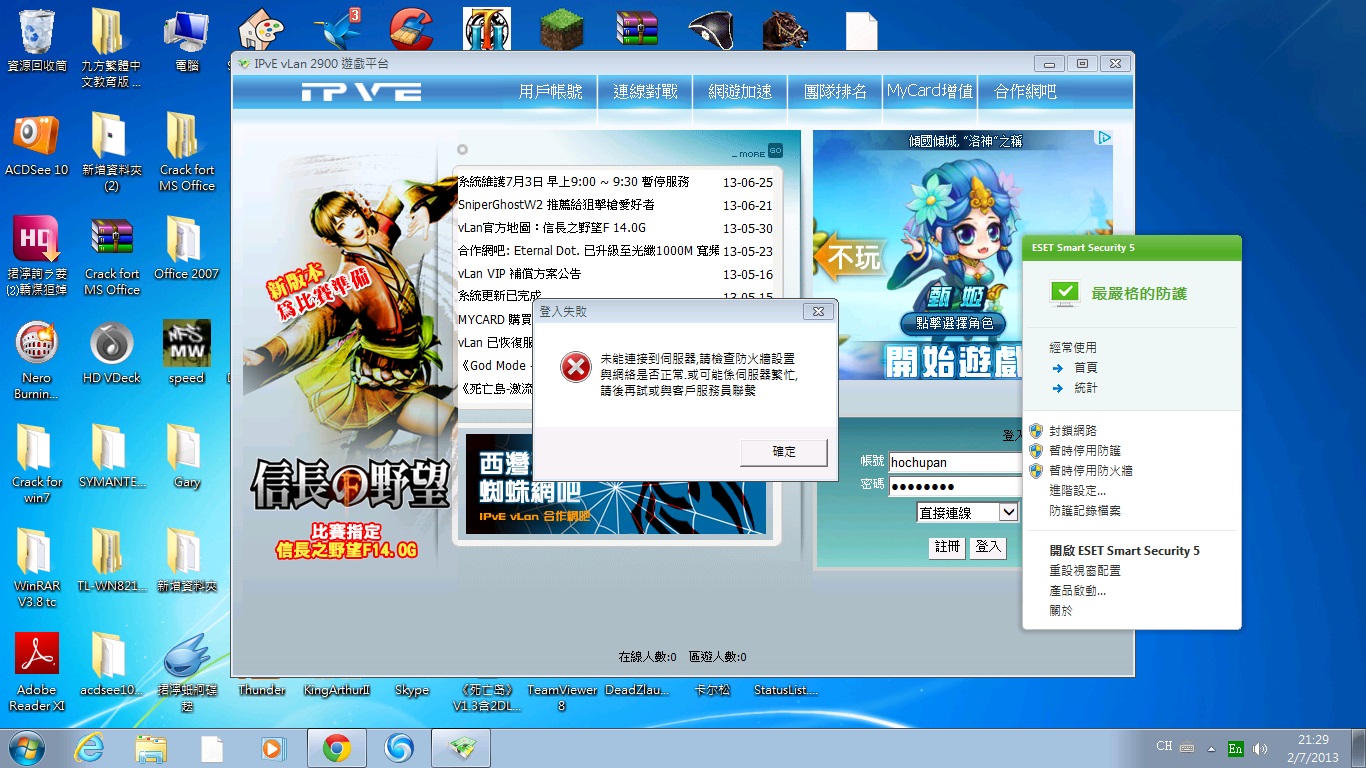Open the 連線對戰 tab in IPvE
The image size is (1366, 768).
645,91
